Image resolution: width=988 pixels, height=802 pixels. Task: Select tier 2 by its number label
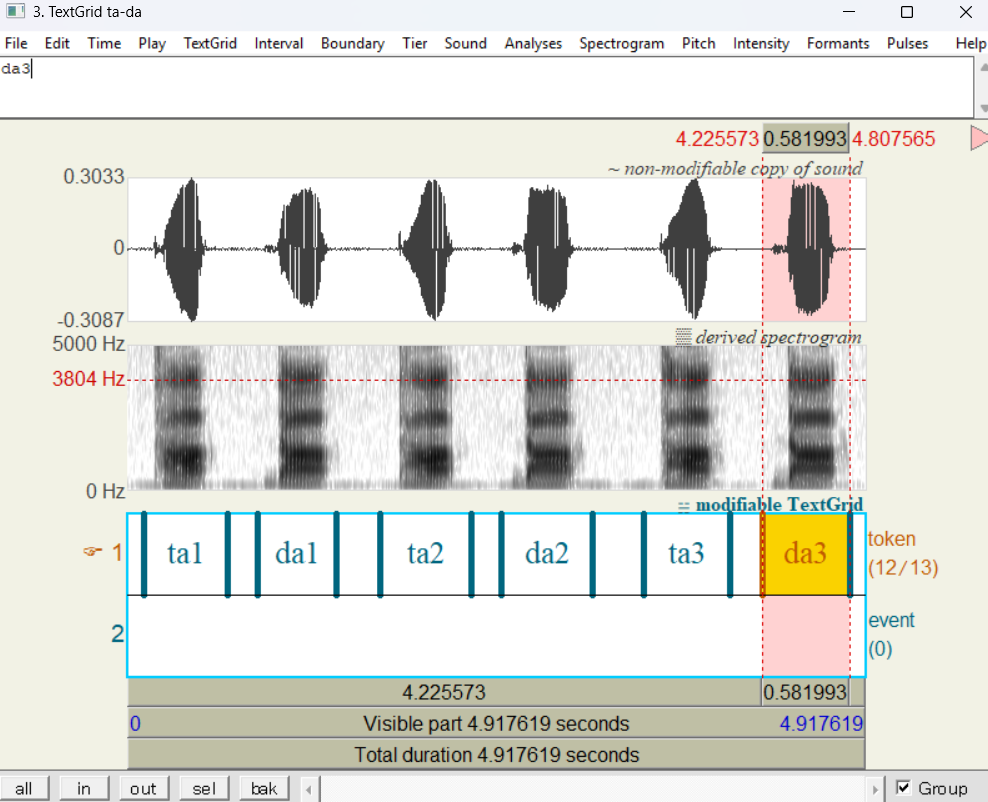(117, 634)
